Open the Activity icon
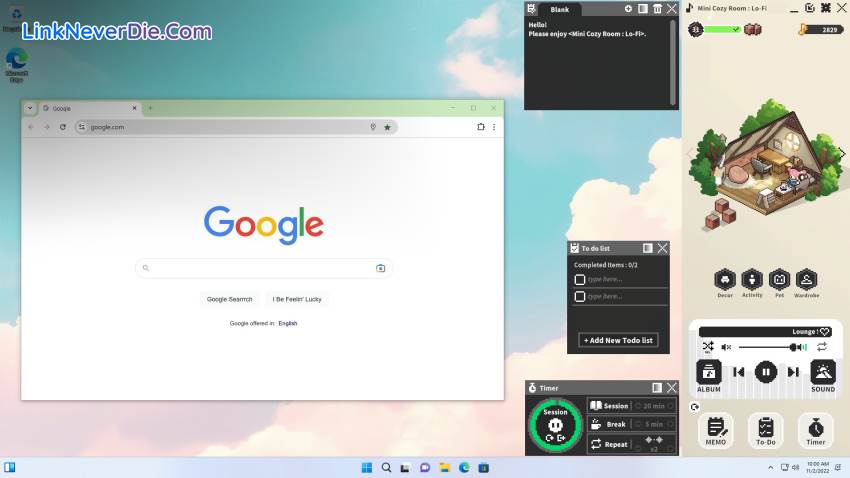850x478 pixels. click(x=752, y=280)
